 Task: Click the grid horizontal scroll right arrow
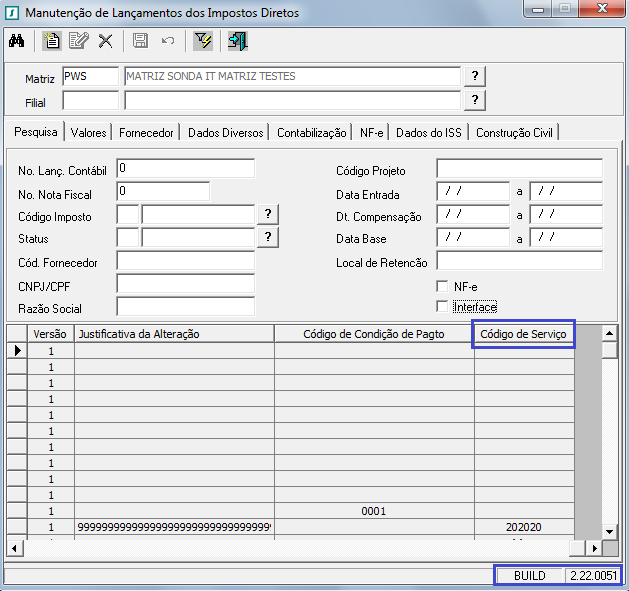pos(595,548)
